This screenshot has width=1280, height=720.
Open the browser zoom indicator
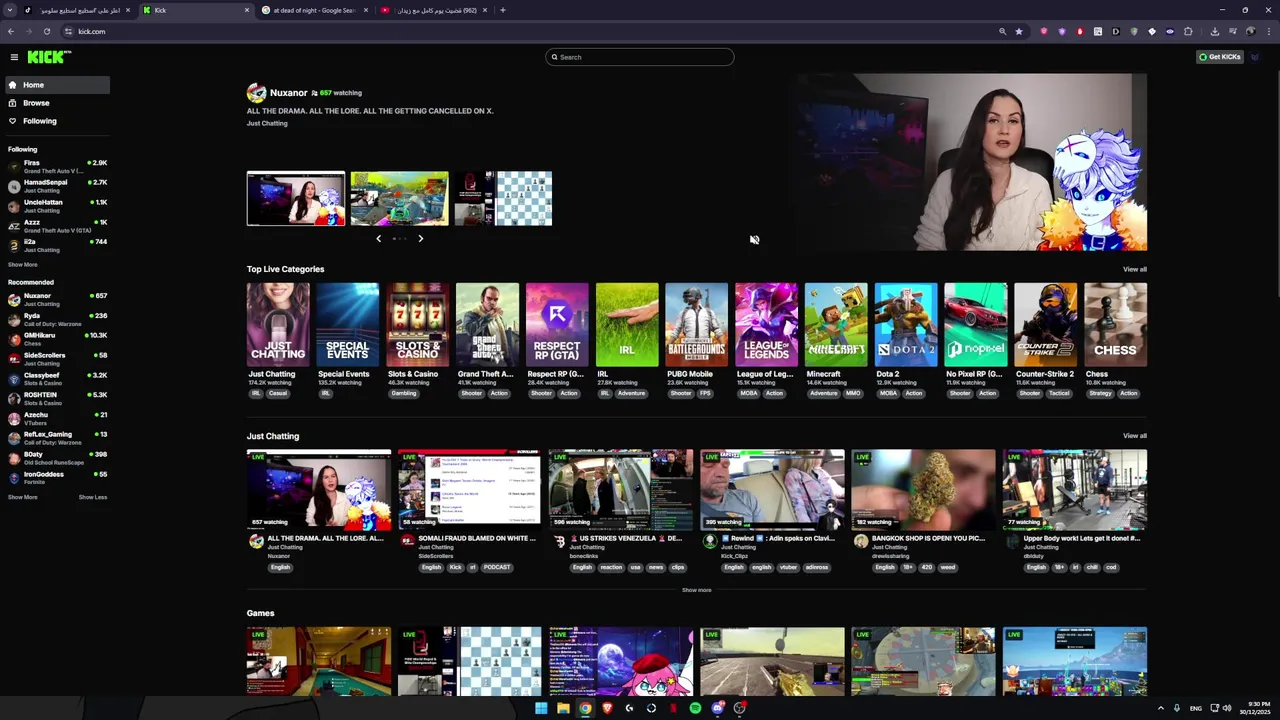pos(1002,31)
